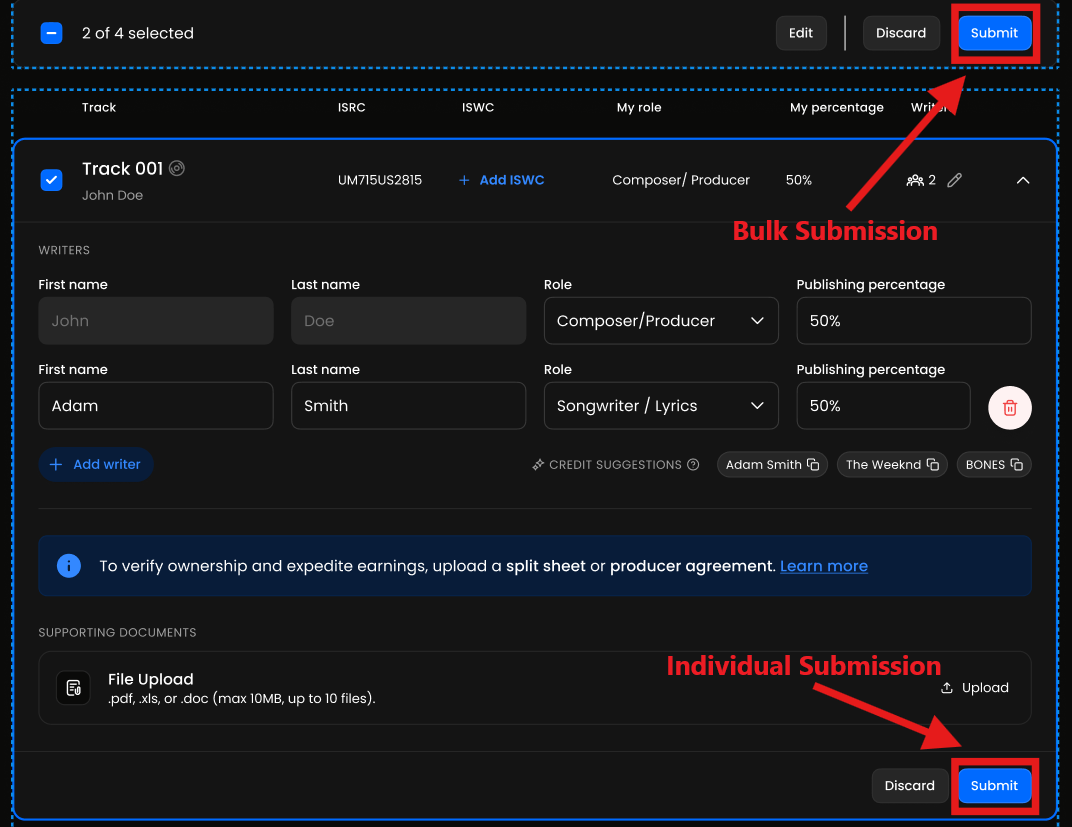The height and width of the screenshot is (827, 1072).
Task: Copy The Weeknd credit suggestion chip
Action: coord(932,465)
